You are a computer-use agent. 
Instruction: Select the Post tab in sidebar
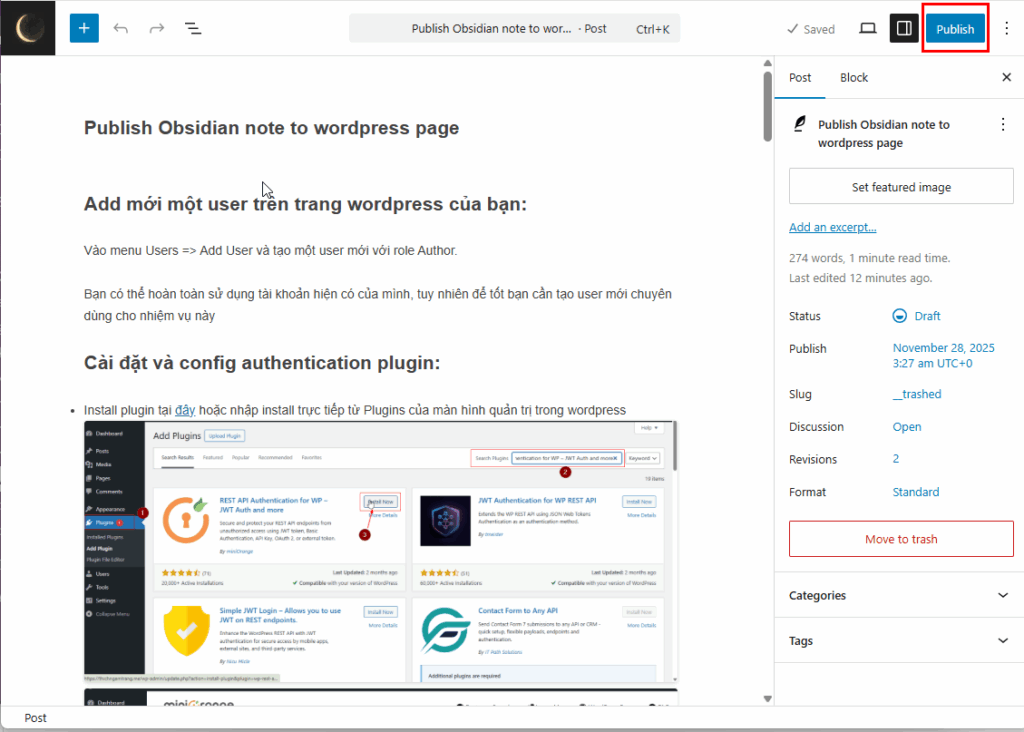tap(800, 77)
